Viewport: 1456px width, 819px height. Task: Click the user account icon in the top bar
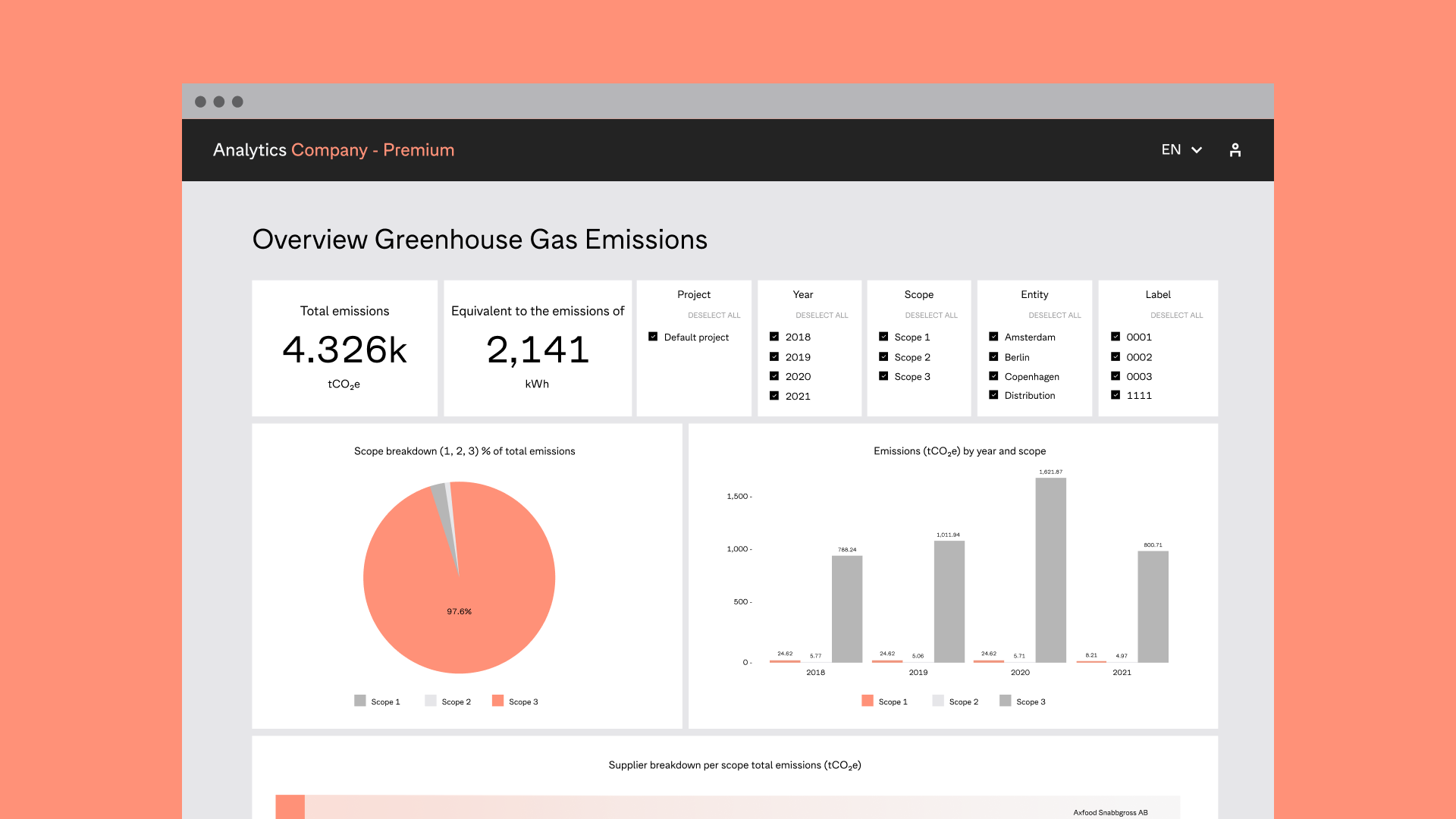pos(1235,149)
